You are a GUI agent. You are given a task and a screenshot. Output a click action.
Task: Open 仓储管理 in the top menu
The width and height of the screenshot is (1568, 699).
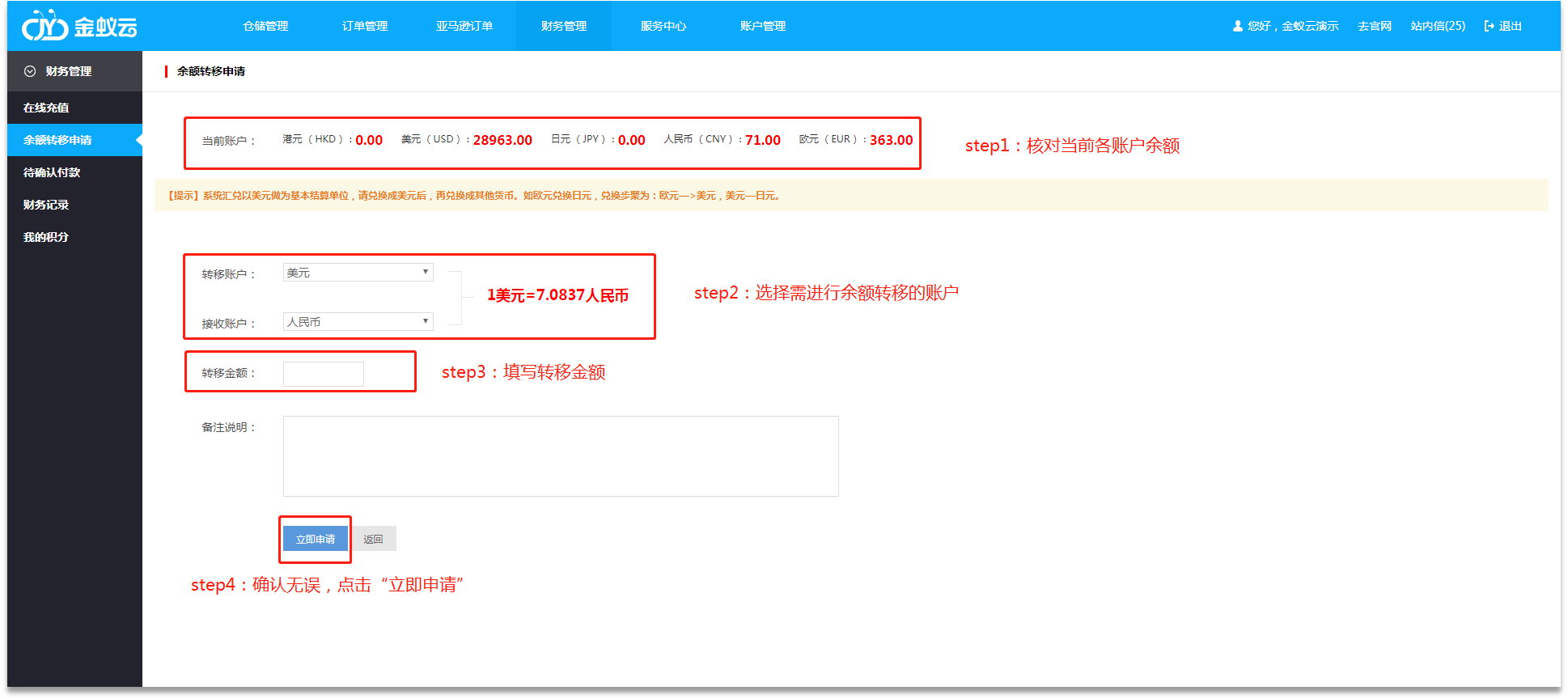click(x=265, y=26)
